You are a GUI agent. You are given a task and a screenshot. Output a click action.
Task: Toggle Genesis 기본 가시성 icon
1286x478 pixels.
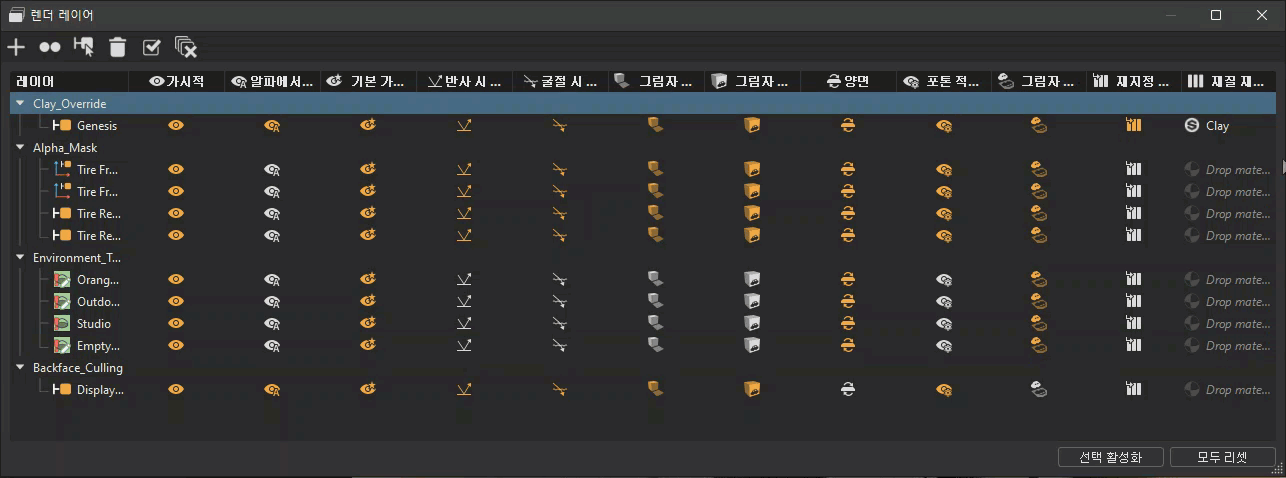point(368,126)
